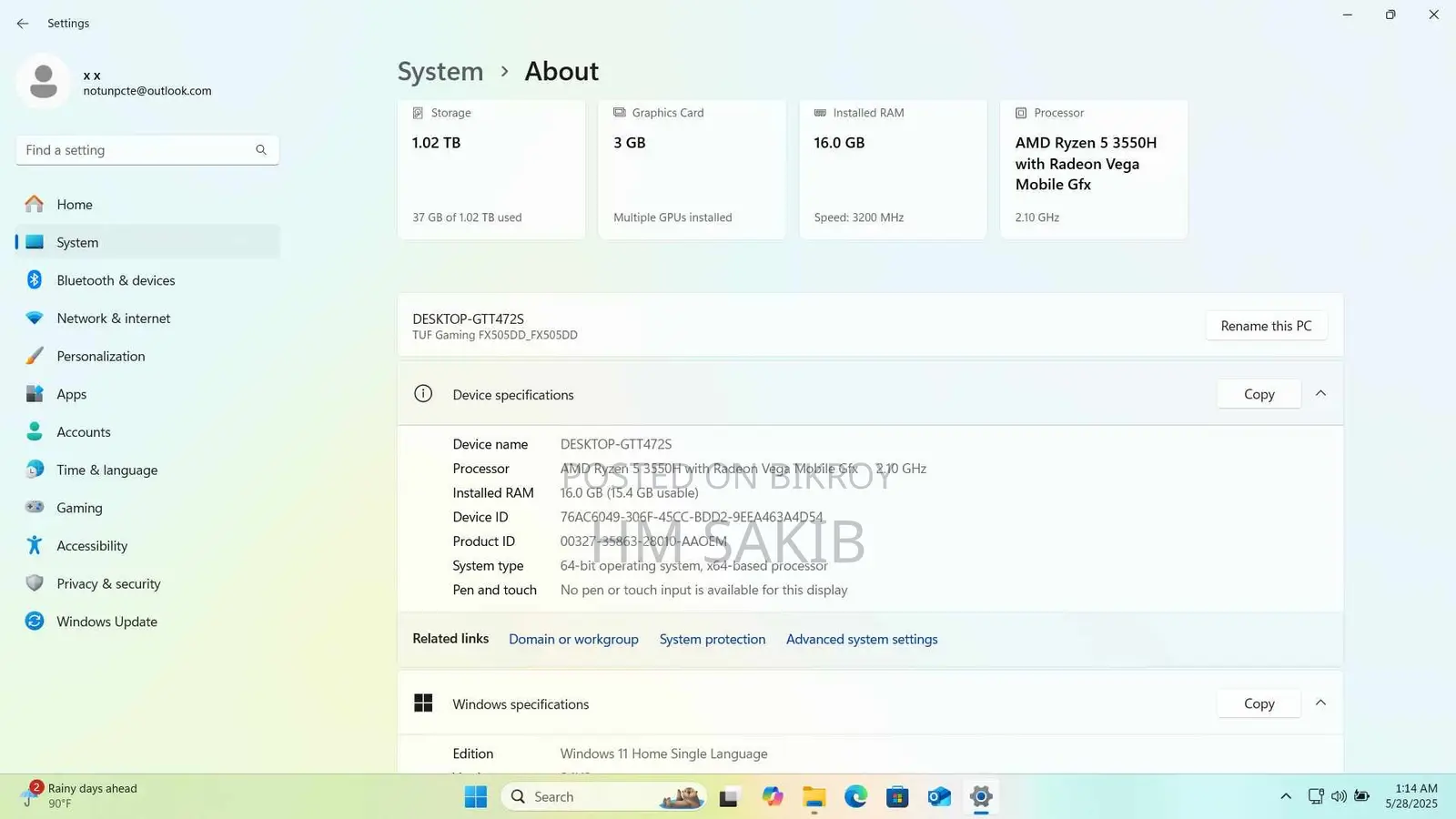Screen dimensions: 1456x819
Task: Go to Accounts settings
Action: coord(147,432)
